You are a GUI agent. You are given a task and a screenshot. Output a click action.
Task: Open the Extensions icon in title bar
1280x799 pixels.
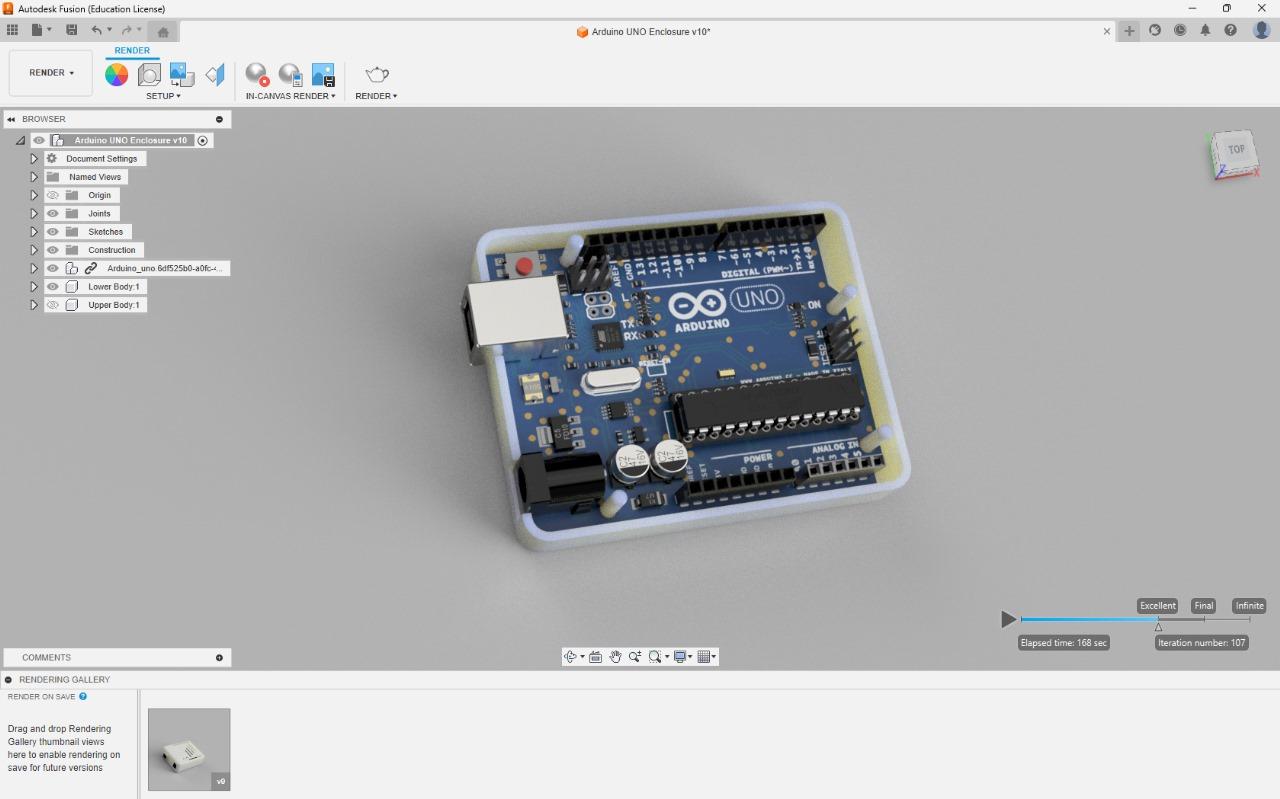[x=1155, y=31]
